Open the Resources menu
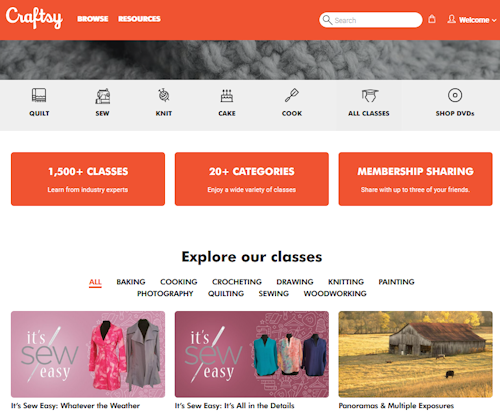 (x=139, y=19)
